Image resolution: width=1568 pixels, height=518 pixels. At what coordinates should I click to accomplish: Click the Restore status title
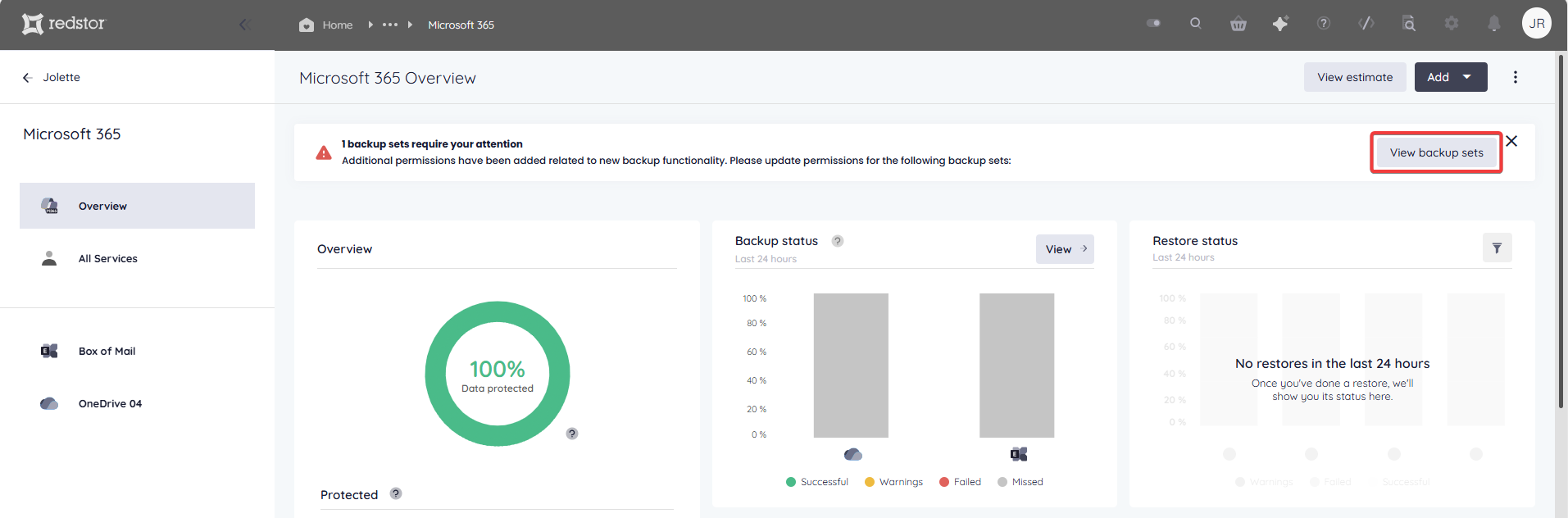(x=1195, y=241)
